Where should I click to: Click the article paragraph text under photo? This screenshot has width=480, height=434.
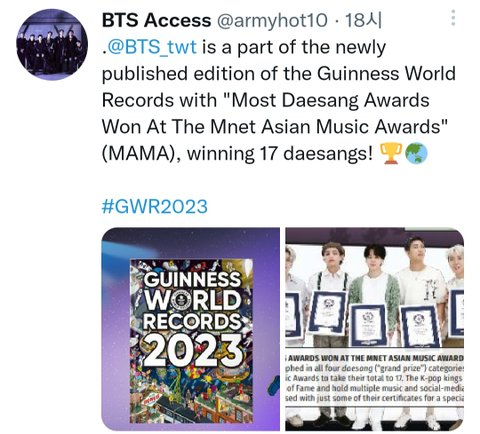coord(375,383)
